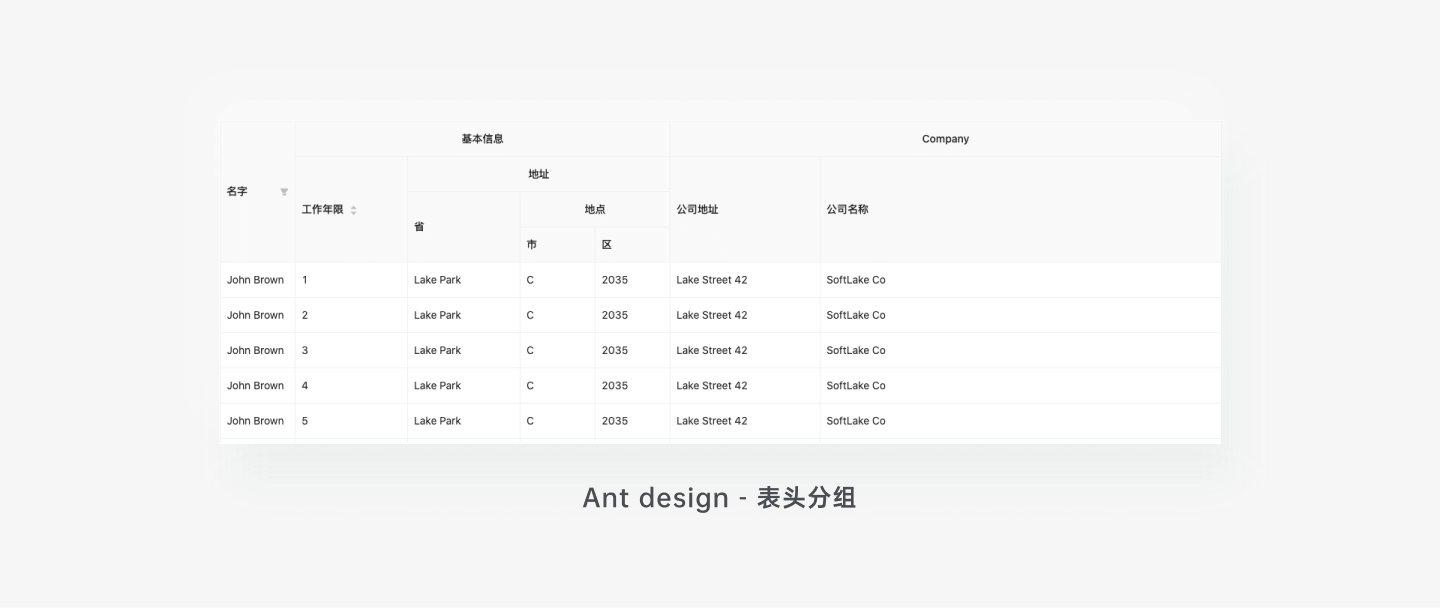Viewport: 1440px width, 608px height.
Task: Click the 区 column header
Action: (607, 245)
